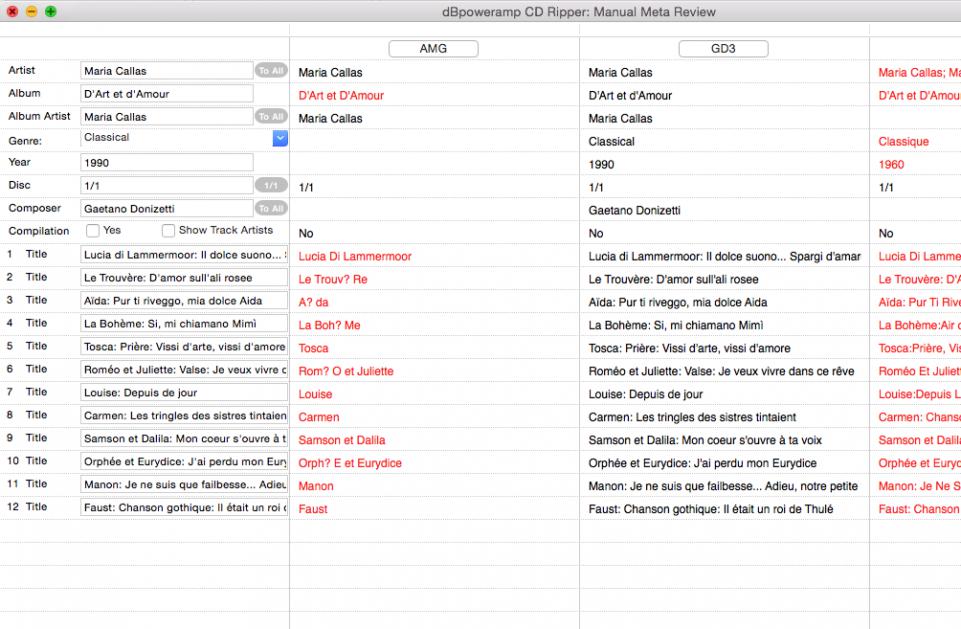Select the AMG metadata column header
Viewport: 961px width, 629px height.
click(433, 49)
